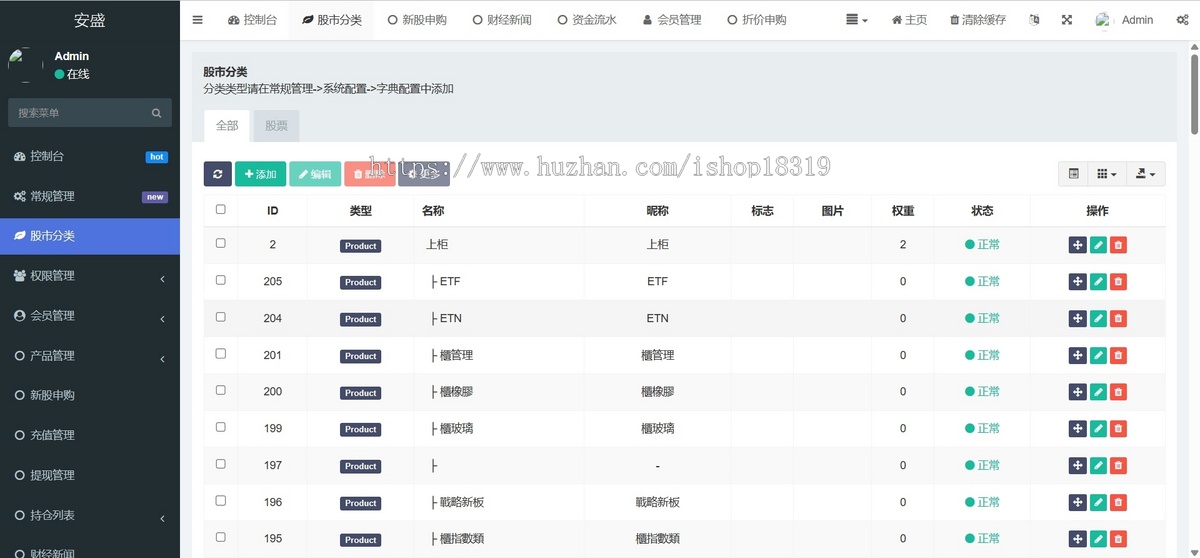Image resolution: width=1200 pixels, height=558 pixels.
Task: Edit the ETN row with pencil icon
Action: click(x=1098, y=319)
